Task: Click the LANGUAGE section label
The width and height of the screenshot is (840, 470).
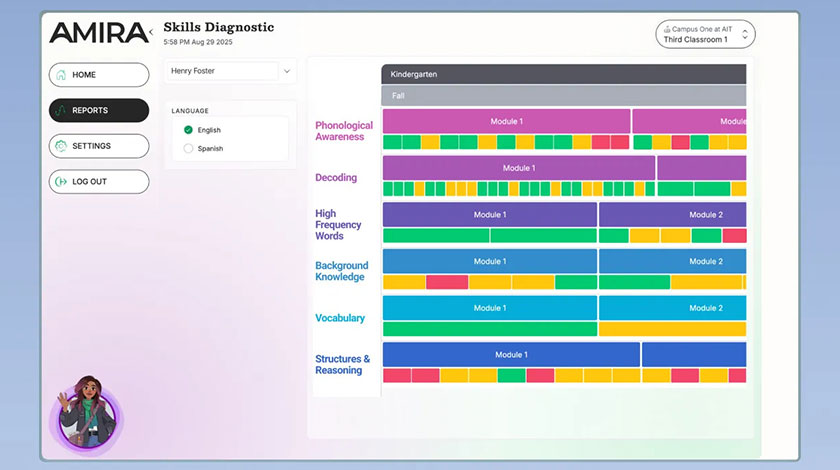Action: tap(190, 111)
